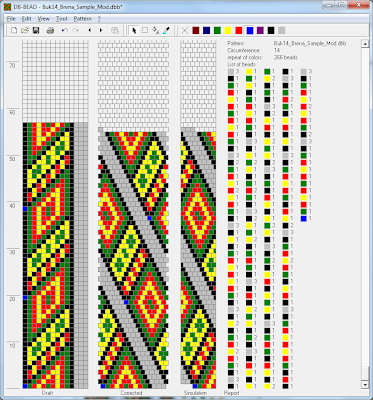Shift pattern right with arrow
Image resolution: width=373 pixels, height=400 pixels.
coord(101,31)
